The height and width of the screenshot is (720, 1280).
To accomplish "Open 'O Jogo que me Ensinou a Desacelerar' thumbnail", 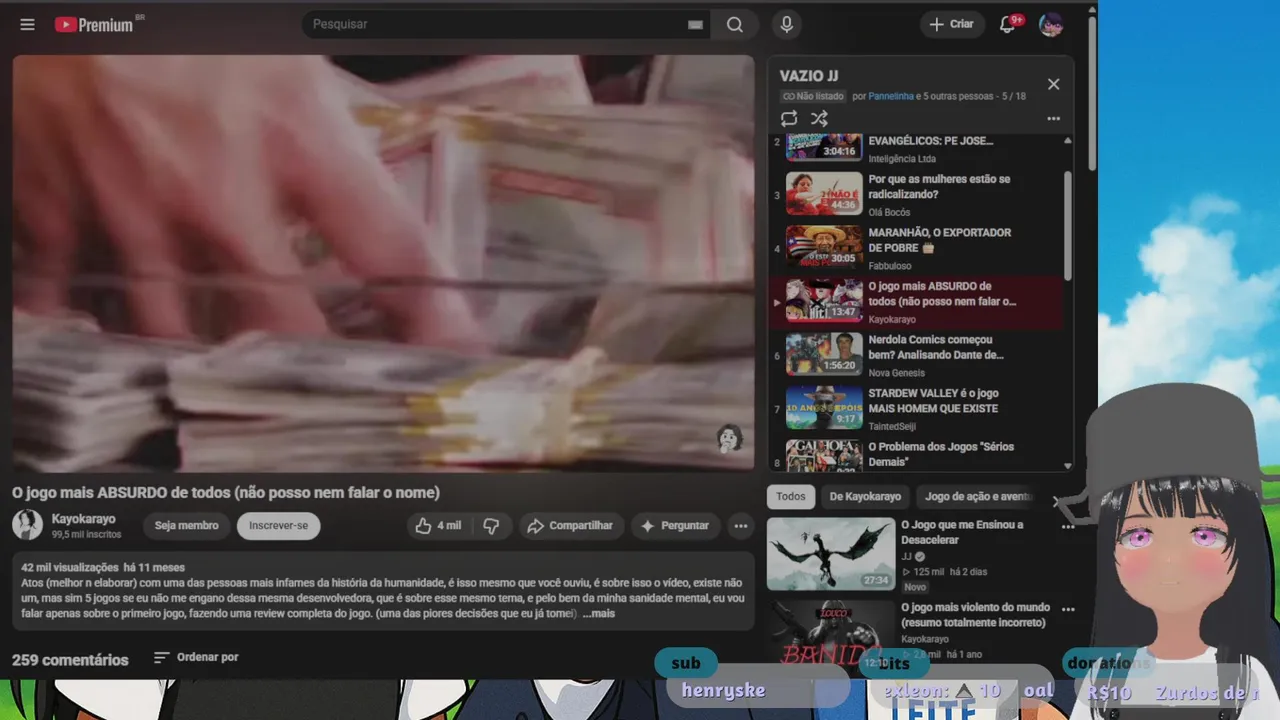I will [x=831, y=553].
